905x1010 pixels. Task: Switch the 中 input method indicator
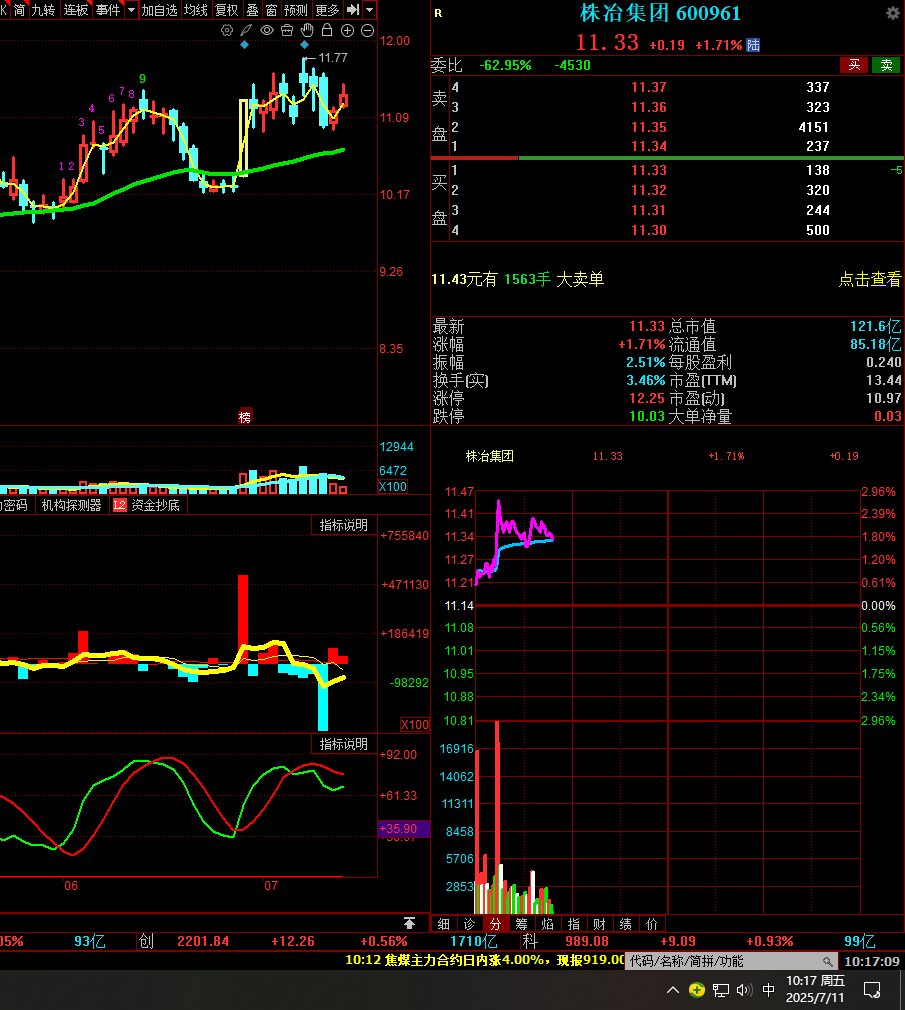click(768, 989)
